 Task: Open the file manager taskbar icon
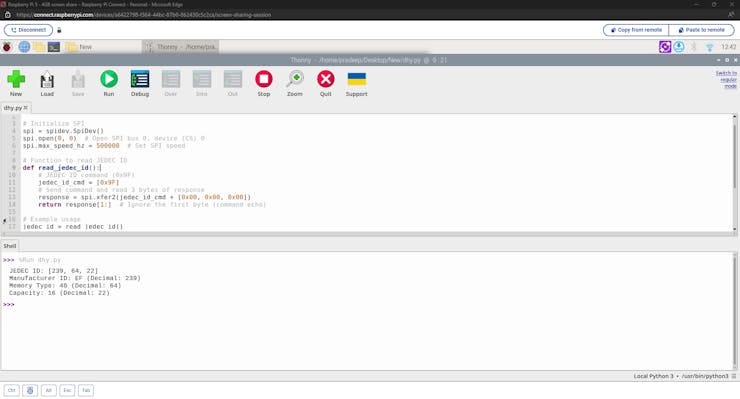pyautogui.click(x=39, y=47)
